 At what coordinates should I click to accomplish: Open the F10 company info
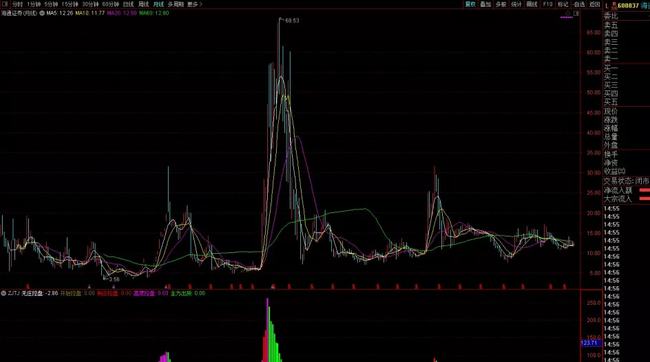(x=548, y=4)
